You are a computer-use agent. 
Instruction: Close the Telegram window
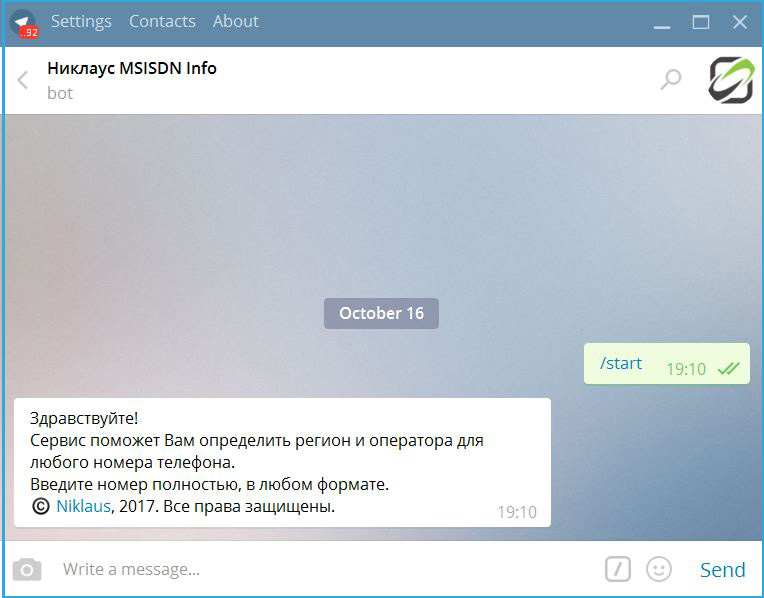tap(740, 22)
